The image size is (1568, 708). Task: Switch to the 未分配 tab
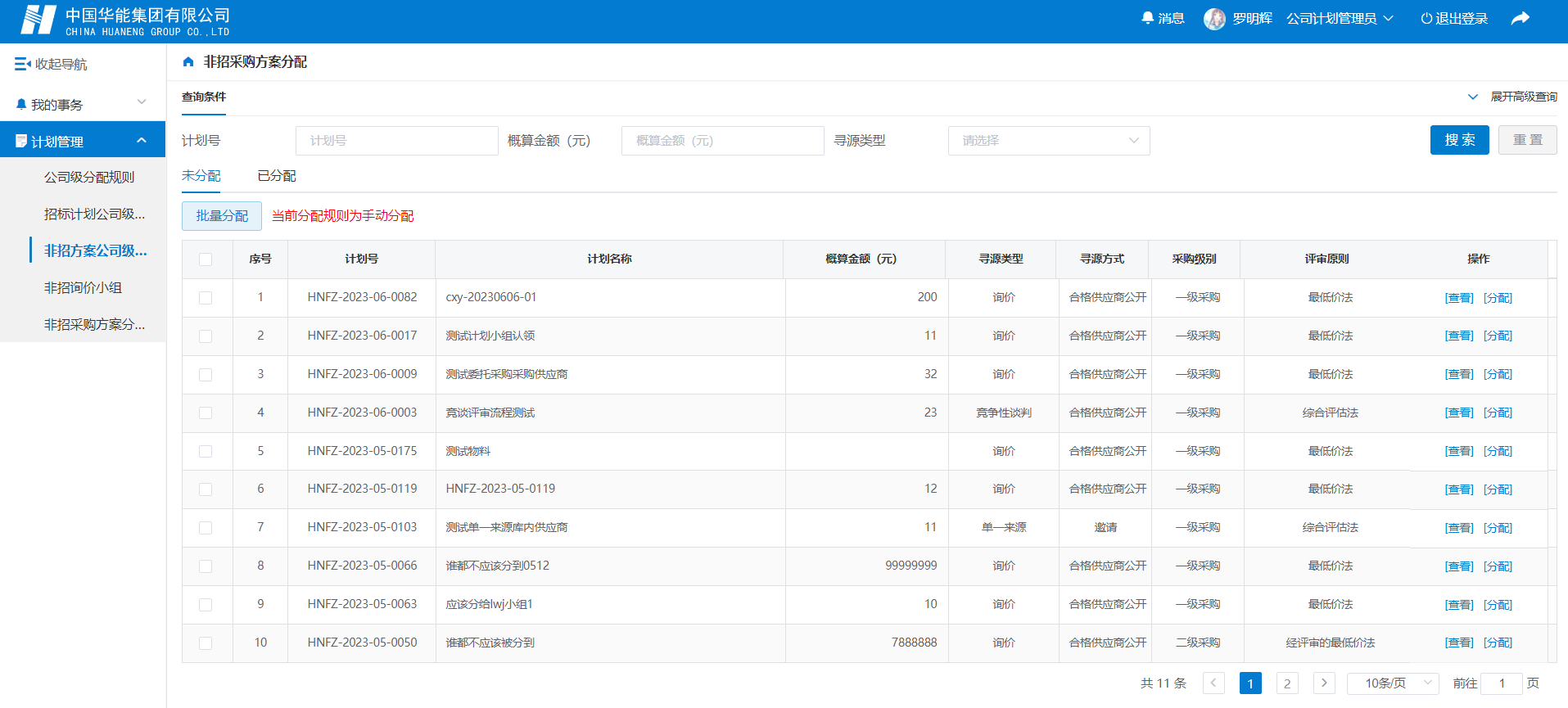[x=201, y=176]
